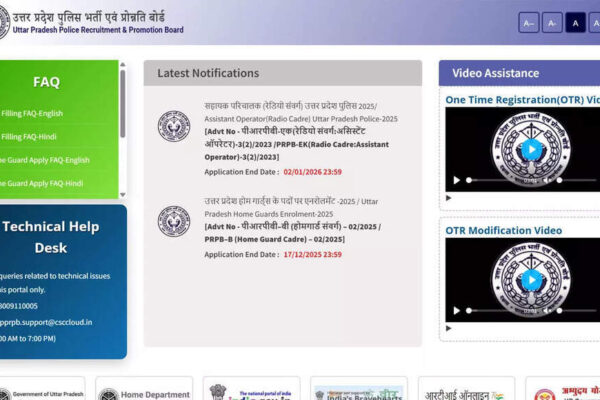This screenshot has width=600, height=400.
Task: Click the 'Latest Notifications' header
Action: point(283,73)
